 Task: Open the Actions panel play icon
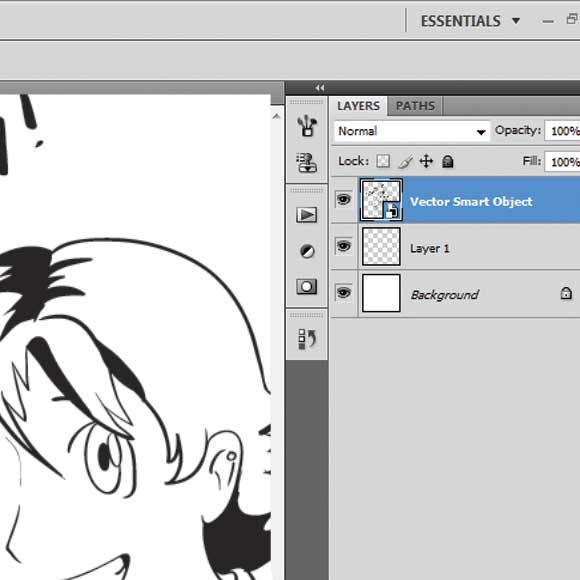pos(307,215)
